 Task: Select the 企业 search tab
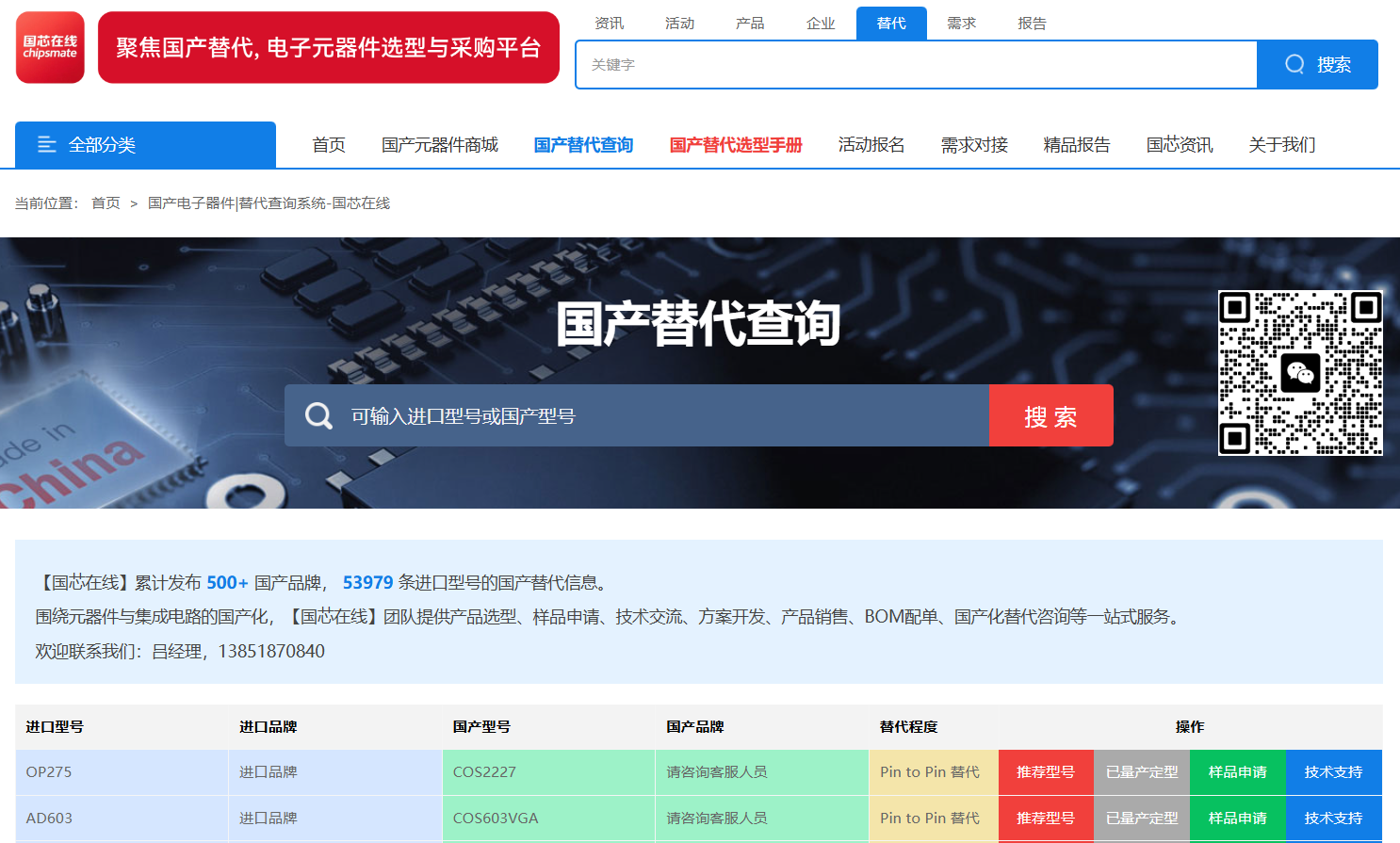[x=821, y=23]
